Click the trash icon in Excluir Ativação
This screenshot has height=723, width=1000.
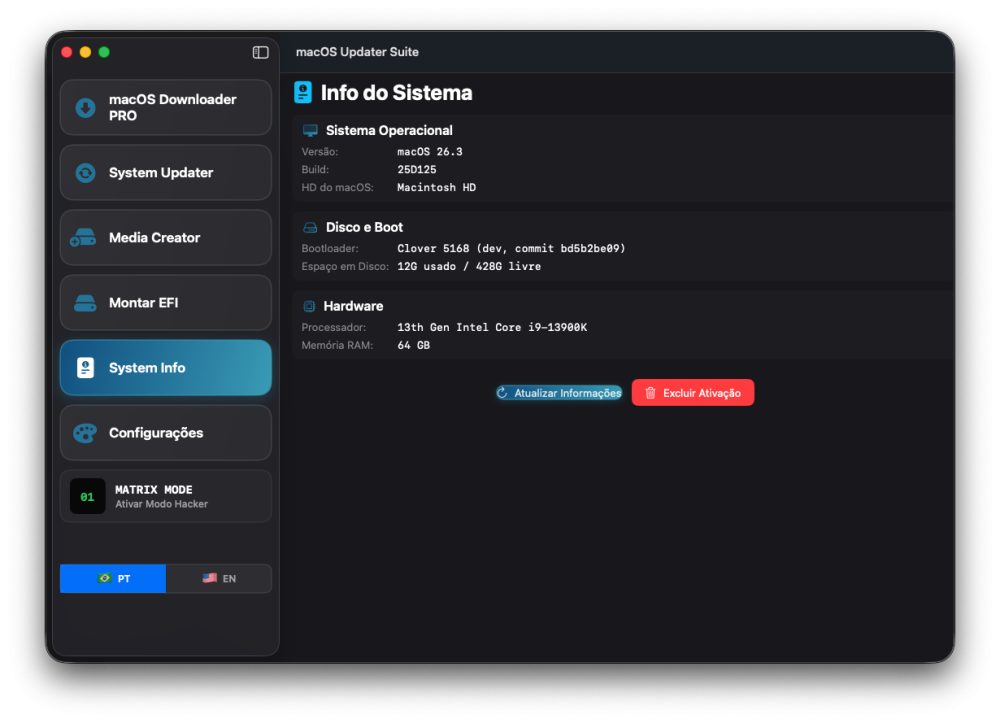click(650, 393)
